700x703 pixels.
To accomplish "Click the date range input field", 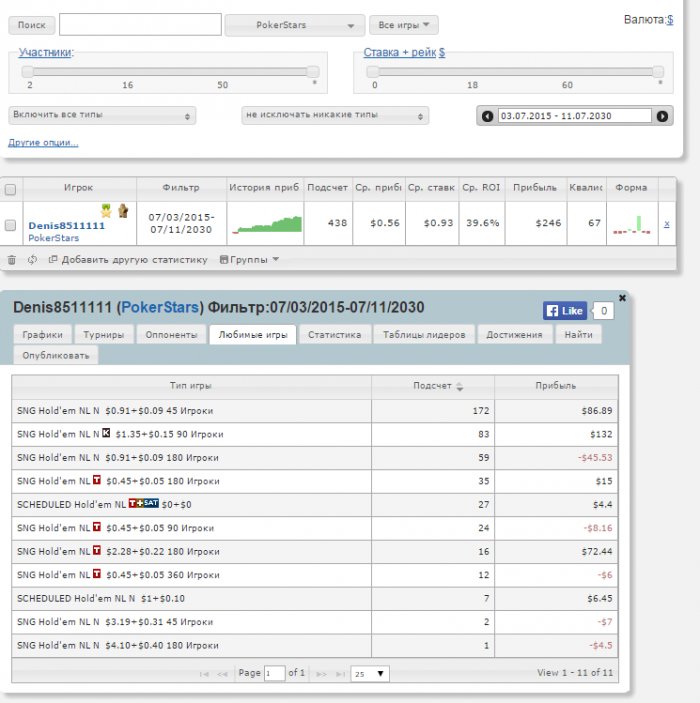I will (x=574, y=116).
